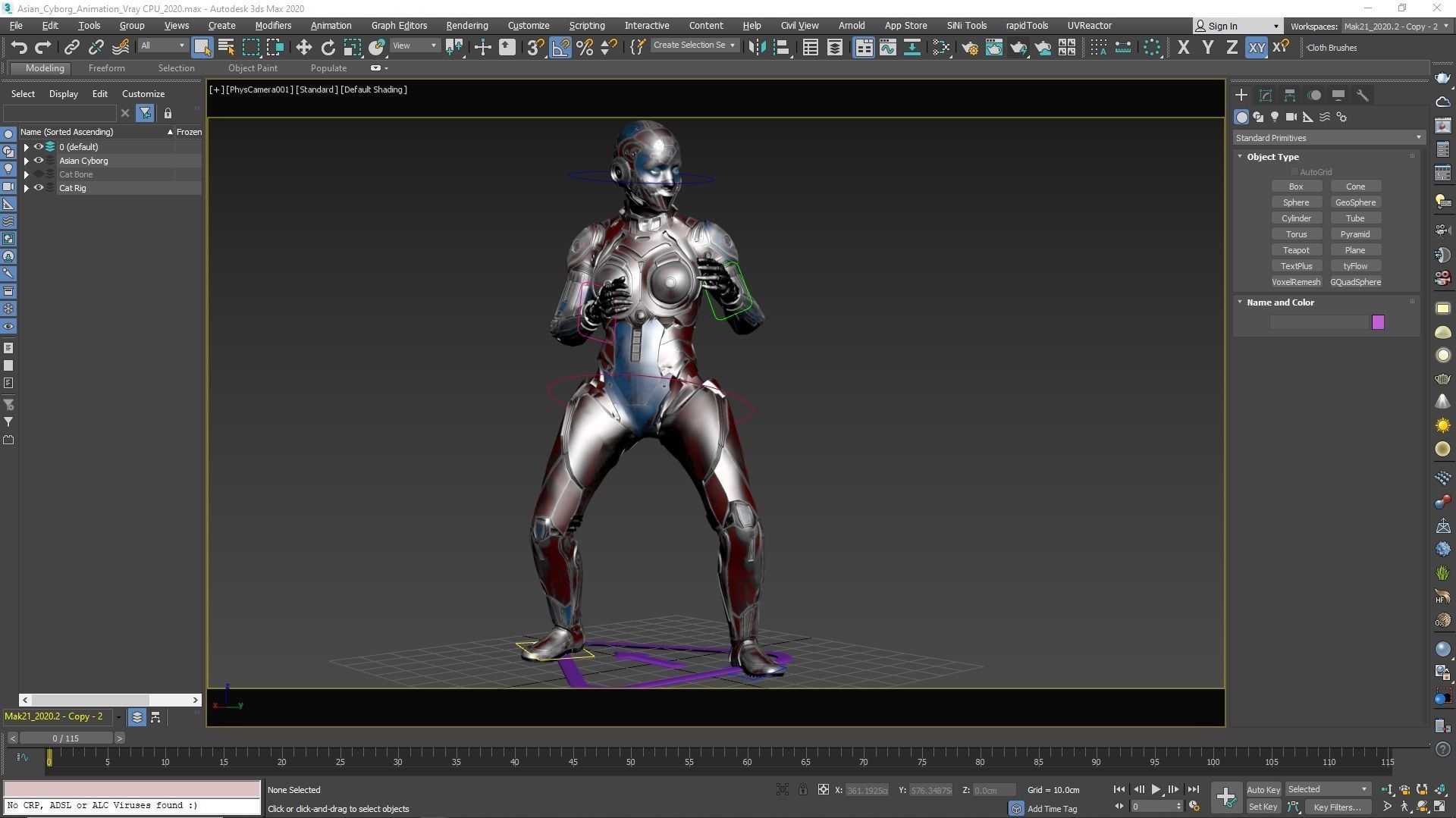Screen dimensions: 1456x818
Task: Open the Rendering menu
Action: click(x=466, y=26)
